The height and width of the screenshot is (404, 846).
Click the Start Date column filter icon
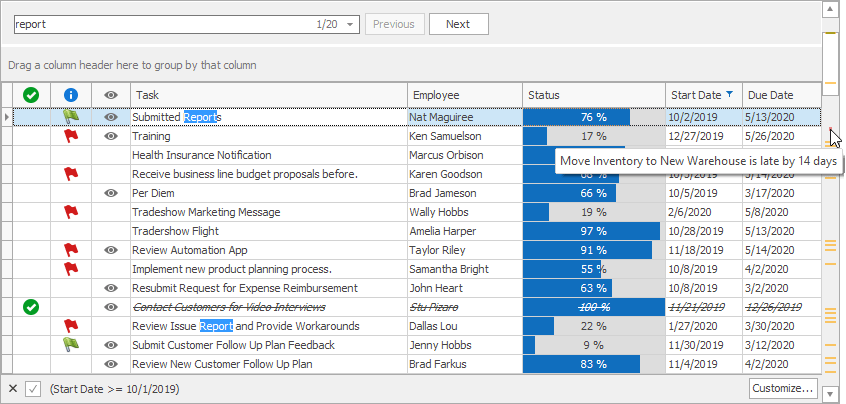point(730,95)
